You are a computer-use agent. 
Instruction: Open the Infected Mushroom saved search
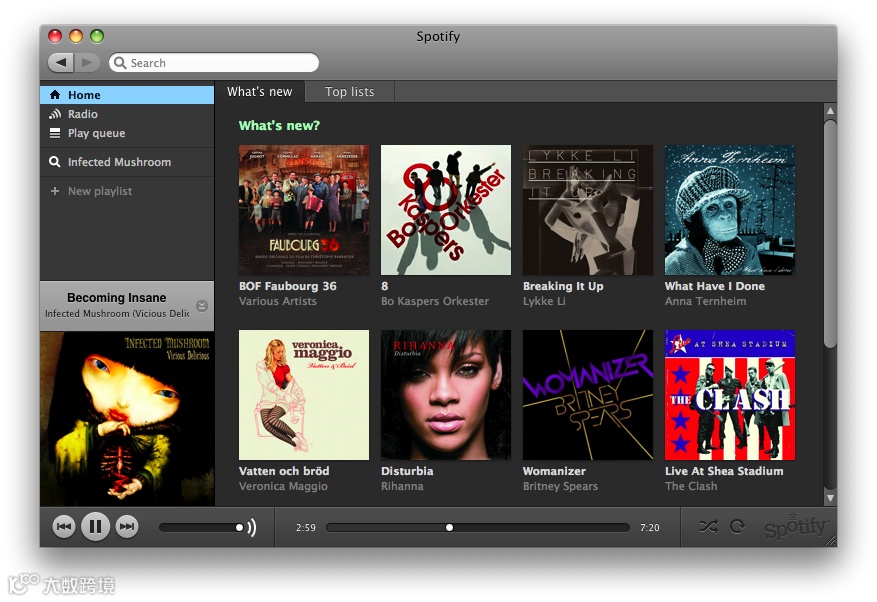point(127,162)
